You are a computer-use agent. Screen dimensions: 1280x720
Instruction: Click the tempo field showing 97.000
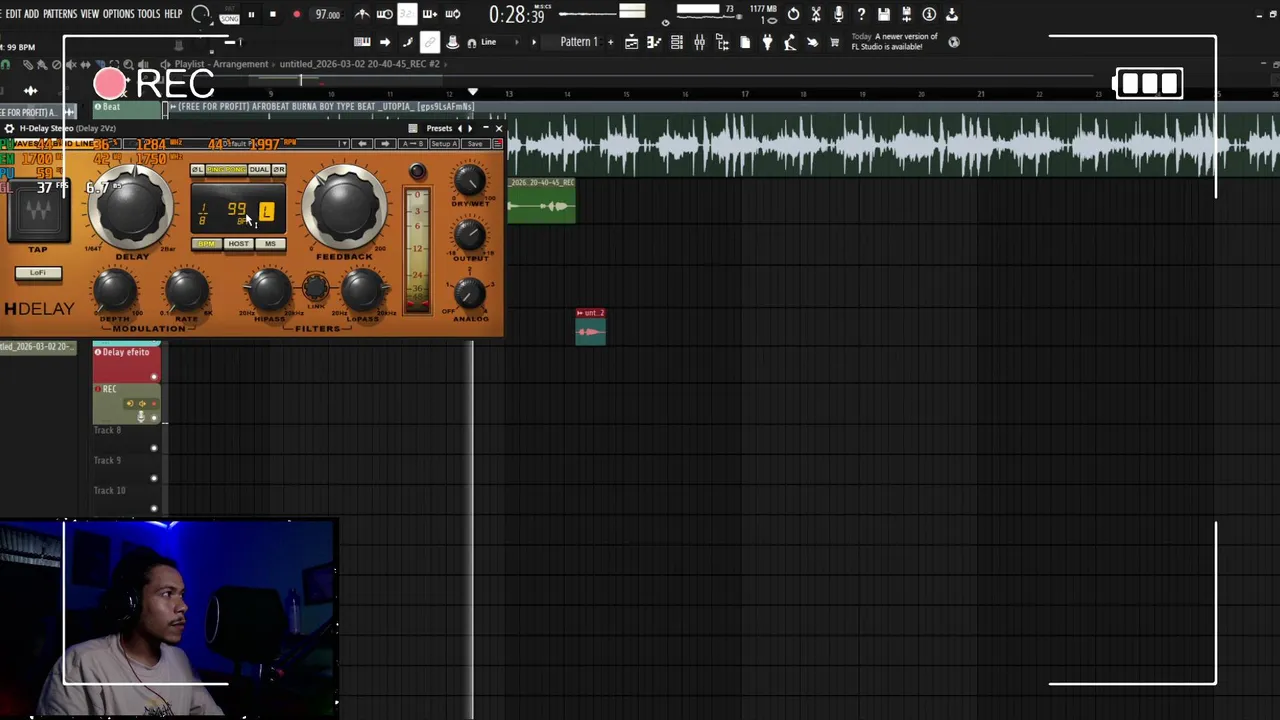pos(327,15)
